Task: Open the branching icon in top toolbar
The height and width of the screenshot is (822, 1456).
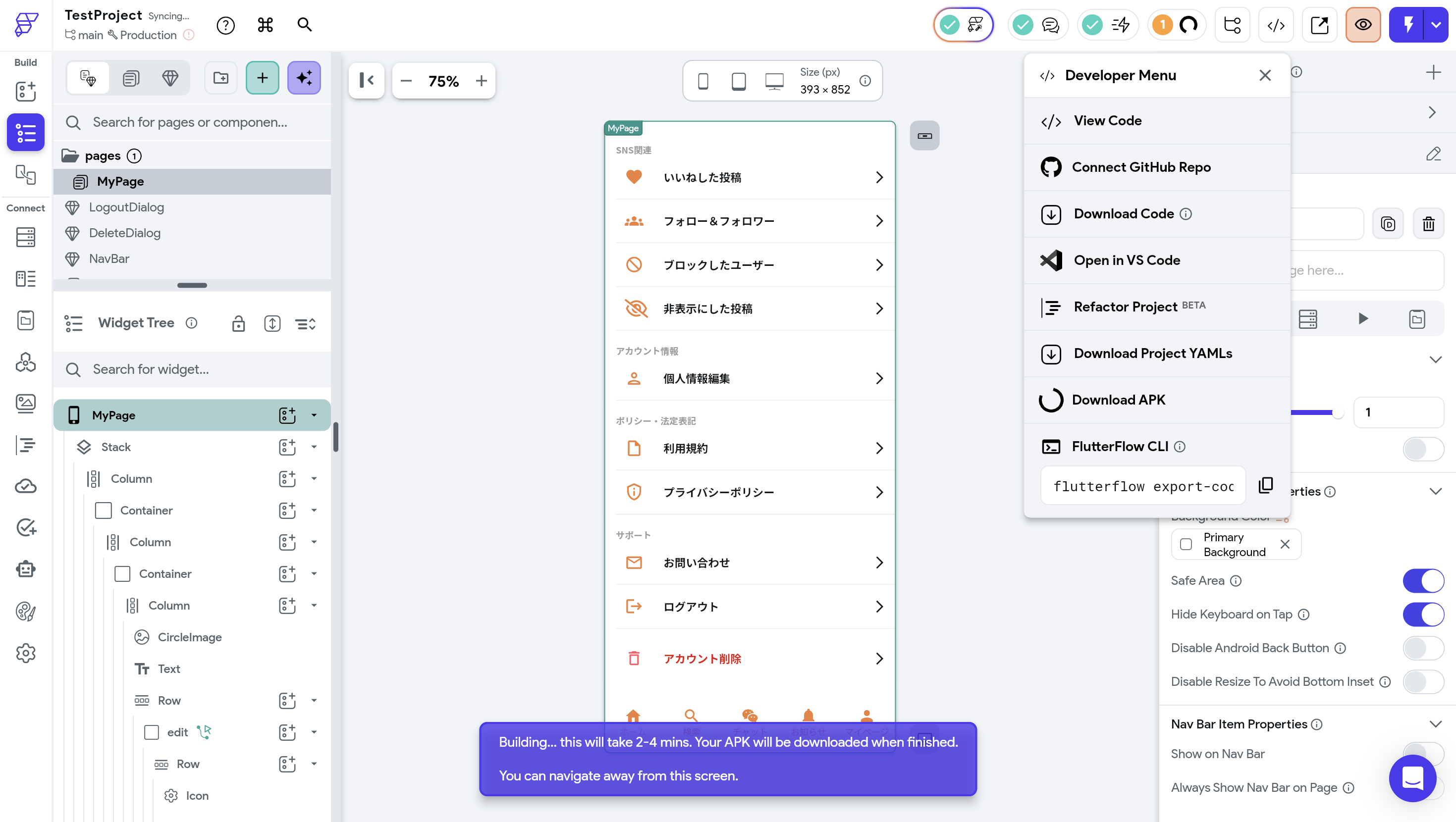Action: click(1232, 25)
